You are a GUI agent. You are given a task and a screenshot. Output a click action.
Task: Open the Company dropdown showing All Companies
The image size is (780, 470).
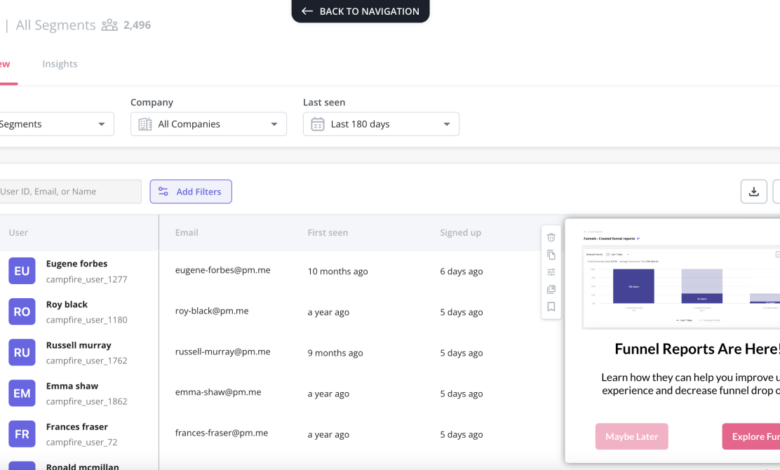click(x=208, y=124)
